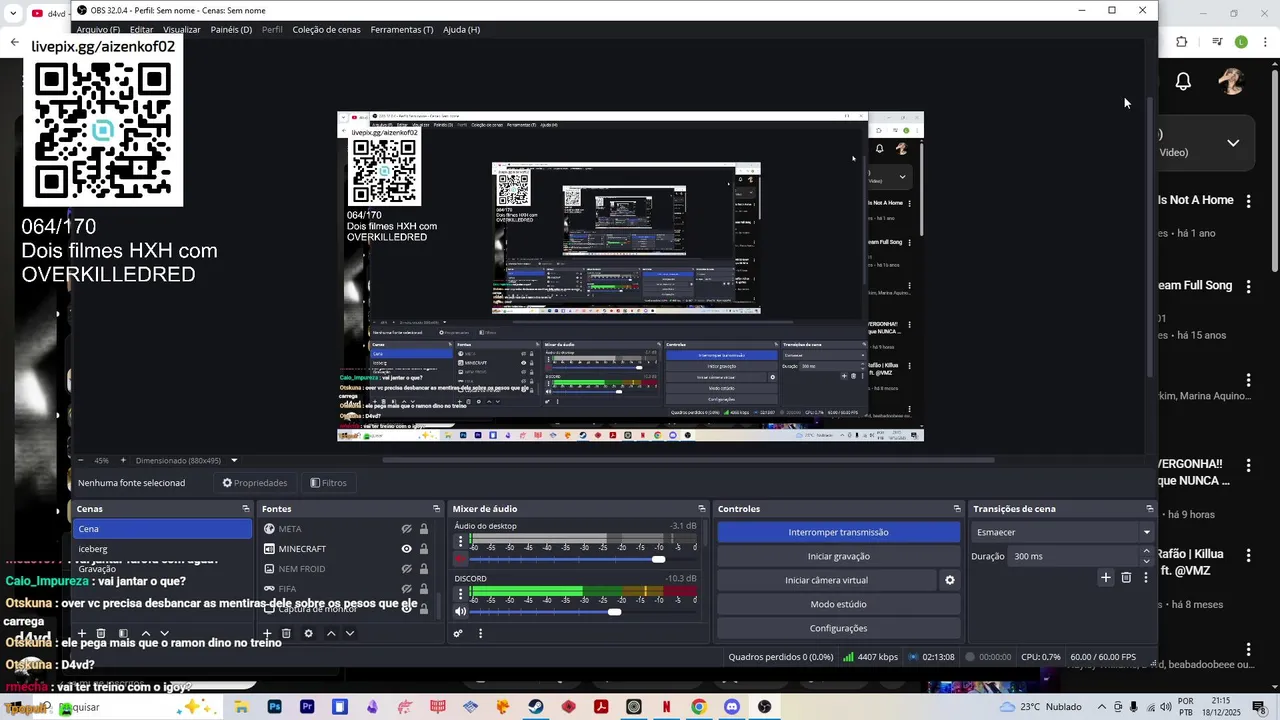
Task: Open the Editar menu
Action: tap(141, 30)
